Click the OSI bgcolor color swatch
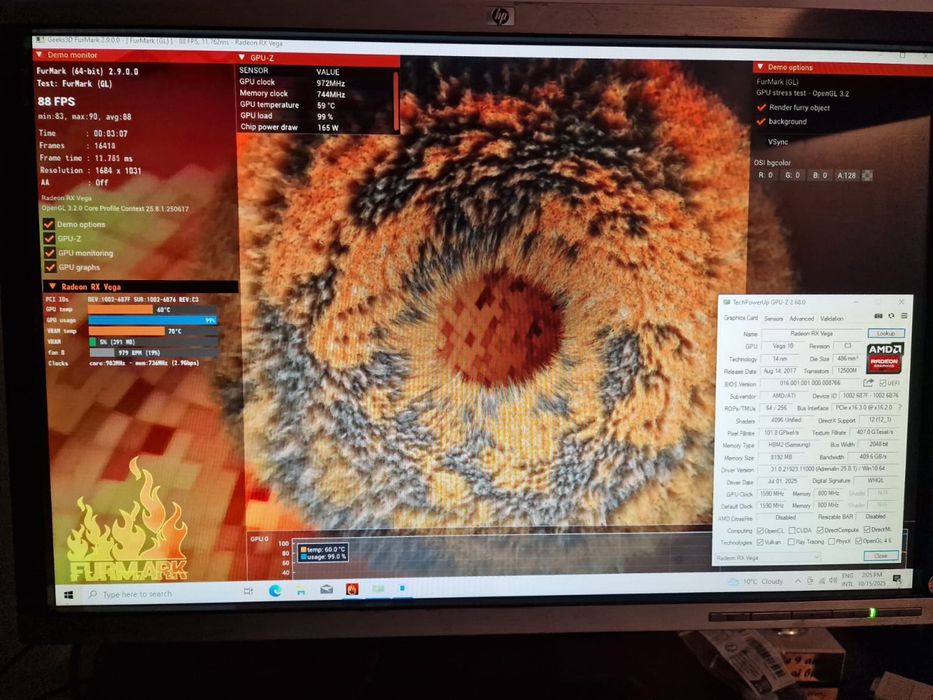The image size is (933, 700). [x=868, y=175]
